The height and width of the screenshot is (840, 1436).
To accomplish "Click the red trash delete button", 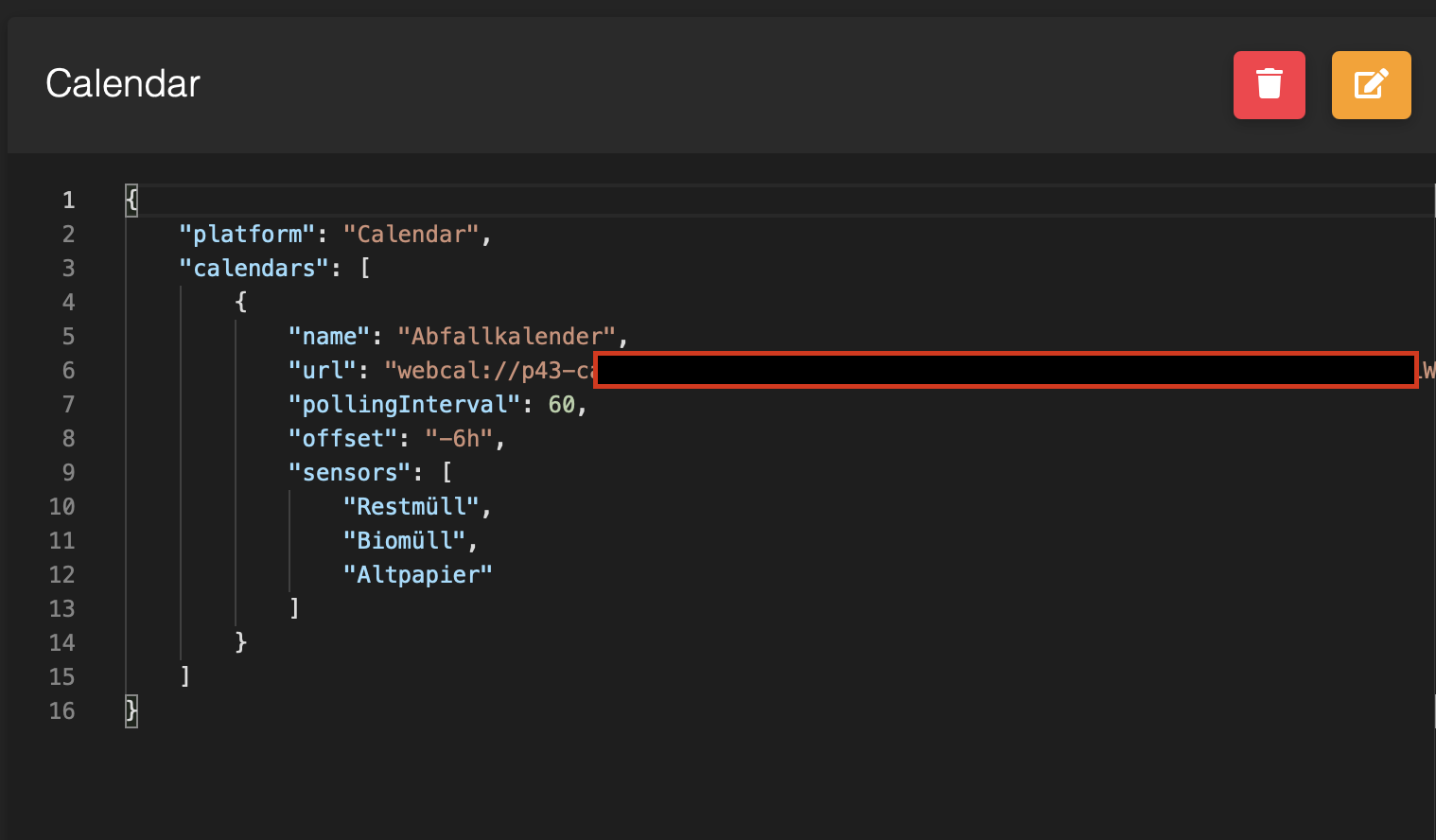I will (1269, 85).
